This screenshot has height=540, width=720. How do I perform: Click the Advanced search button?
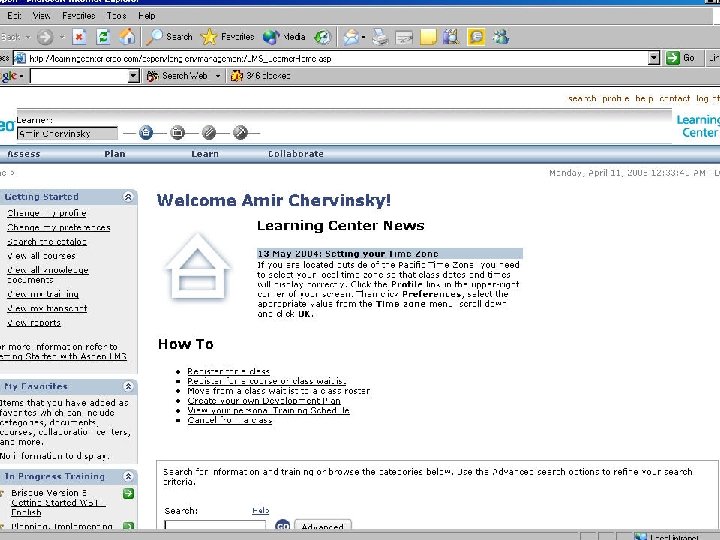click(323, 526)
